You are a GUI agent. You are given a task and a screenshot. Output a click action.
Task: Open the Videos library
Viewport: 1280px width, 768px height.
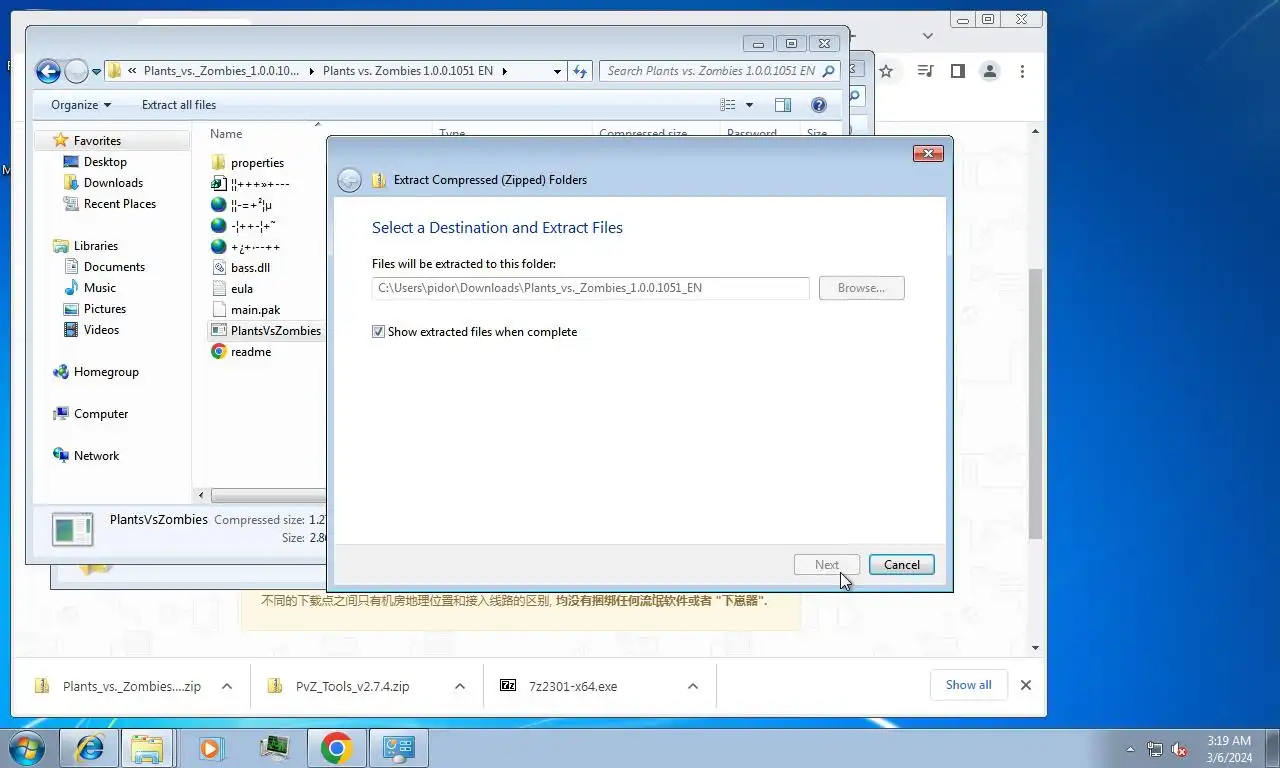pos(101,330)
